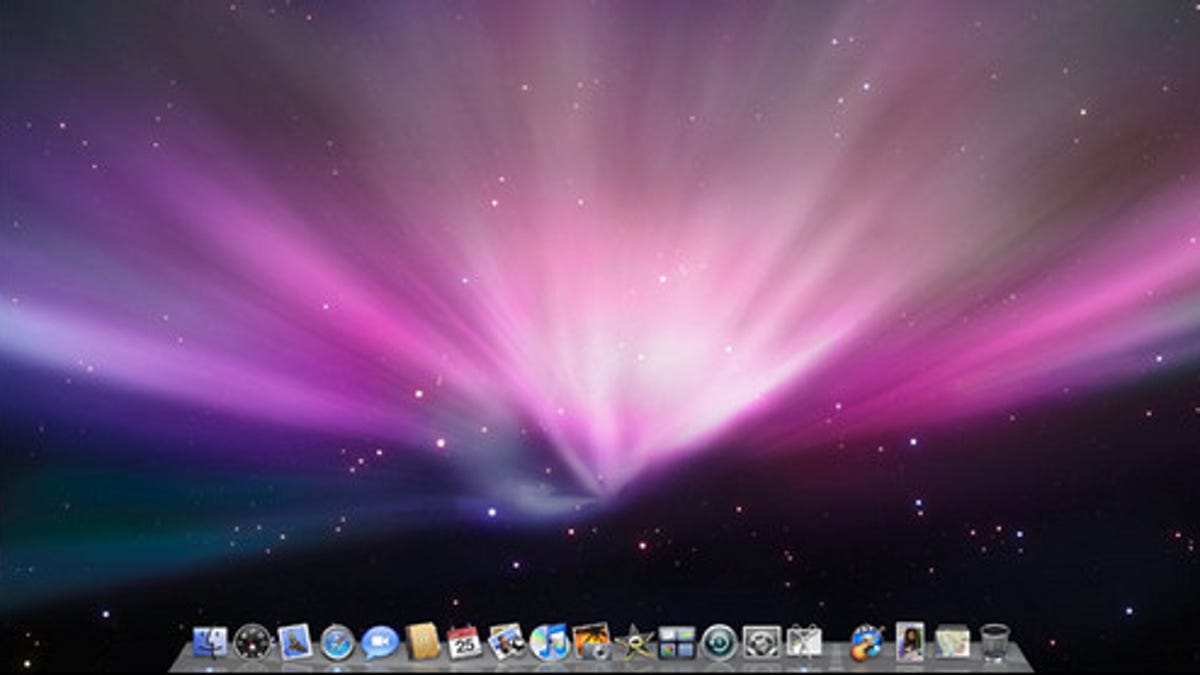The width and height of the screenshot is (1200, 675).
Task: Open the Trash in the Dock
Action: pos(994,641)
